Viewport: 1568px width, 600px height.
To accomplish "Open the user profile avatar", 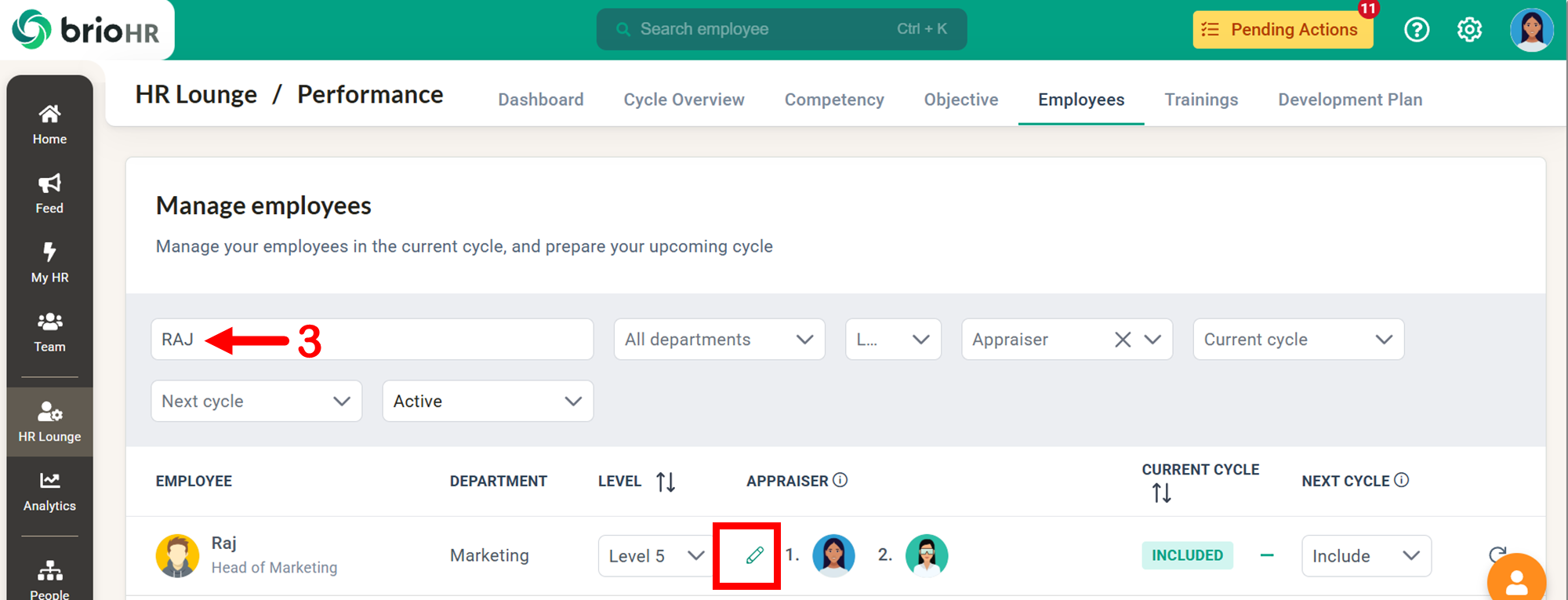I will 1531,30.
